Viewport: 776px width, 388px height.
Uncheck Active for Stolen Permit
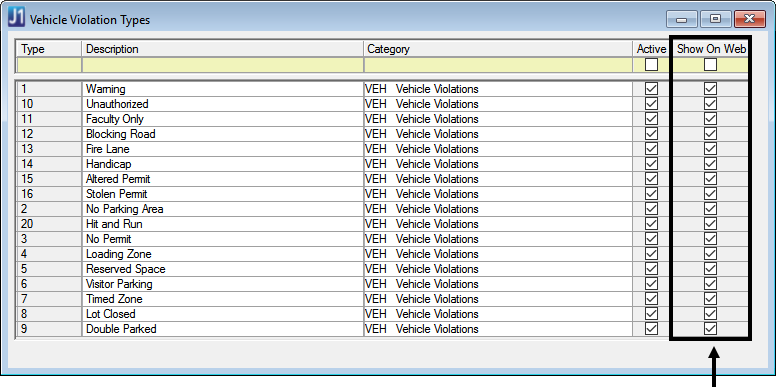[x=651, y=194]
